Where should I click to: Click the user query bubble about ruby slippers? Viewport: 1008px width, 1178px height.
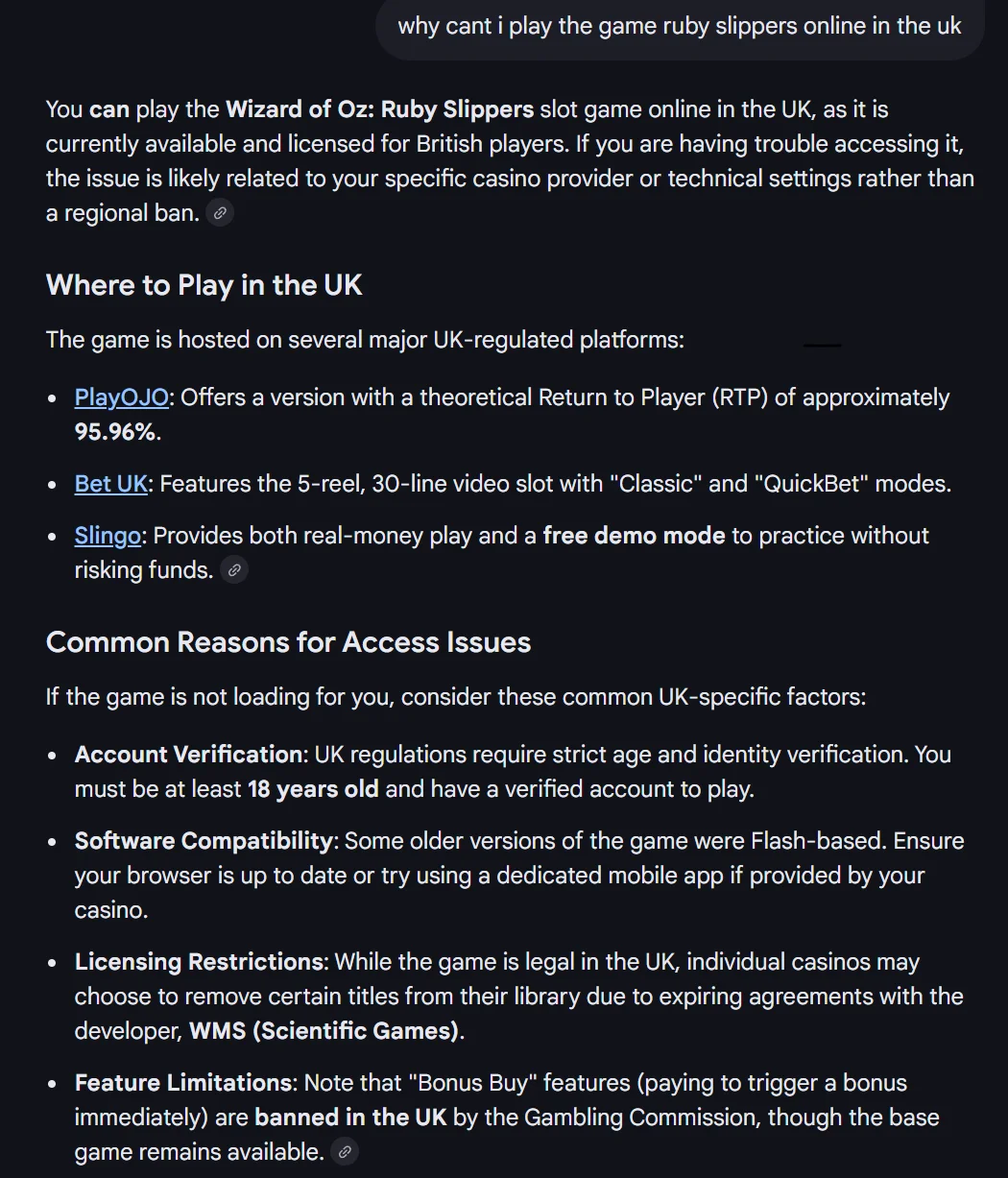tap(680, 26)
